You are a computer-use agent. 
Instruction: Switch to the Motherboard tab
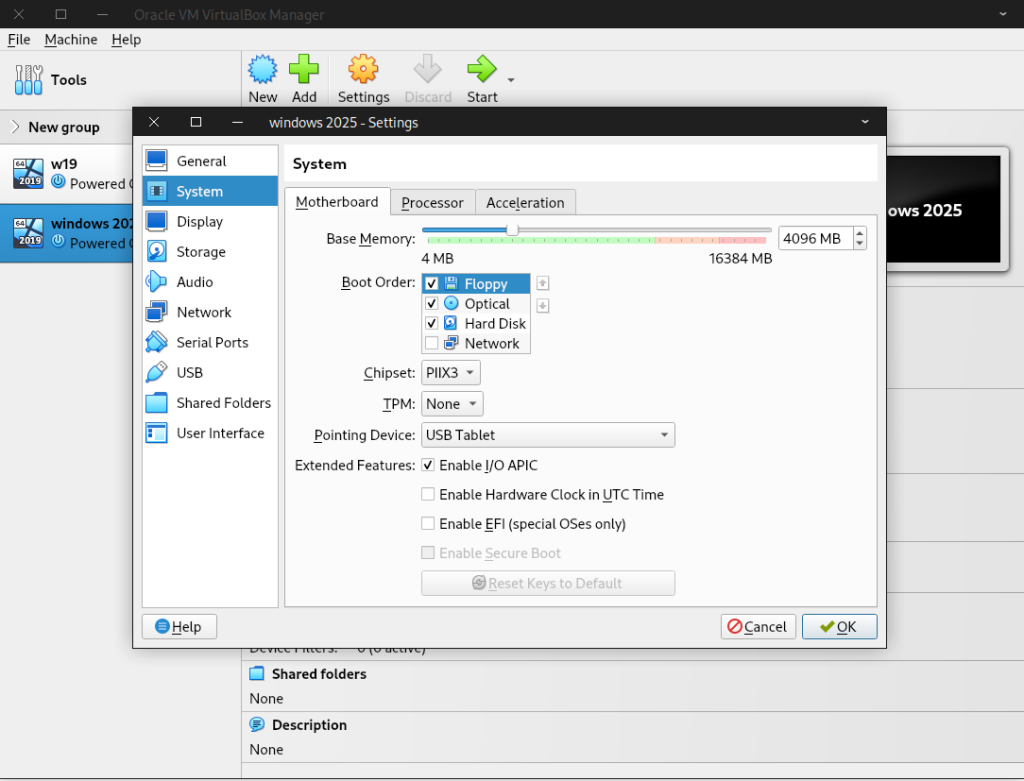point(337,202)
